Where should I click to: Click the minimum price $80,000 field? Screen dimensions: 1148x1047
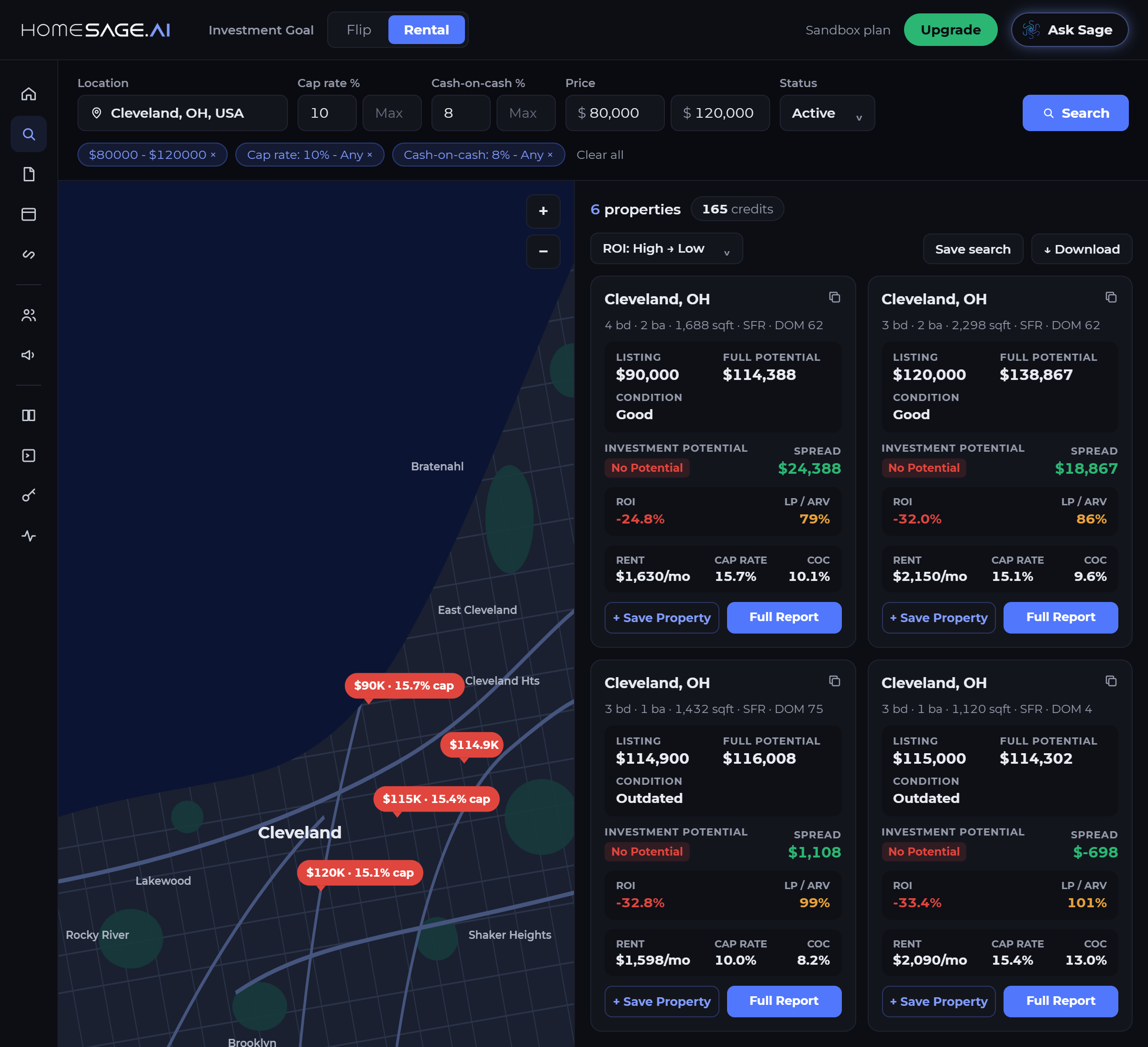pos(615,113)
